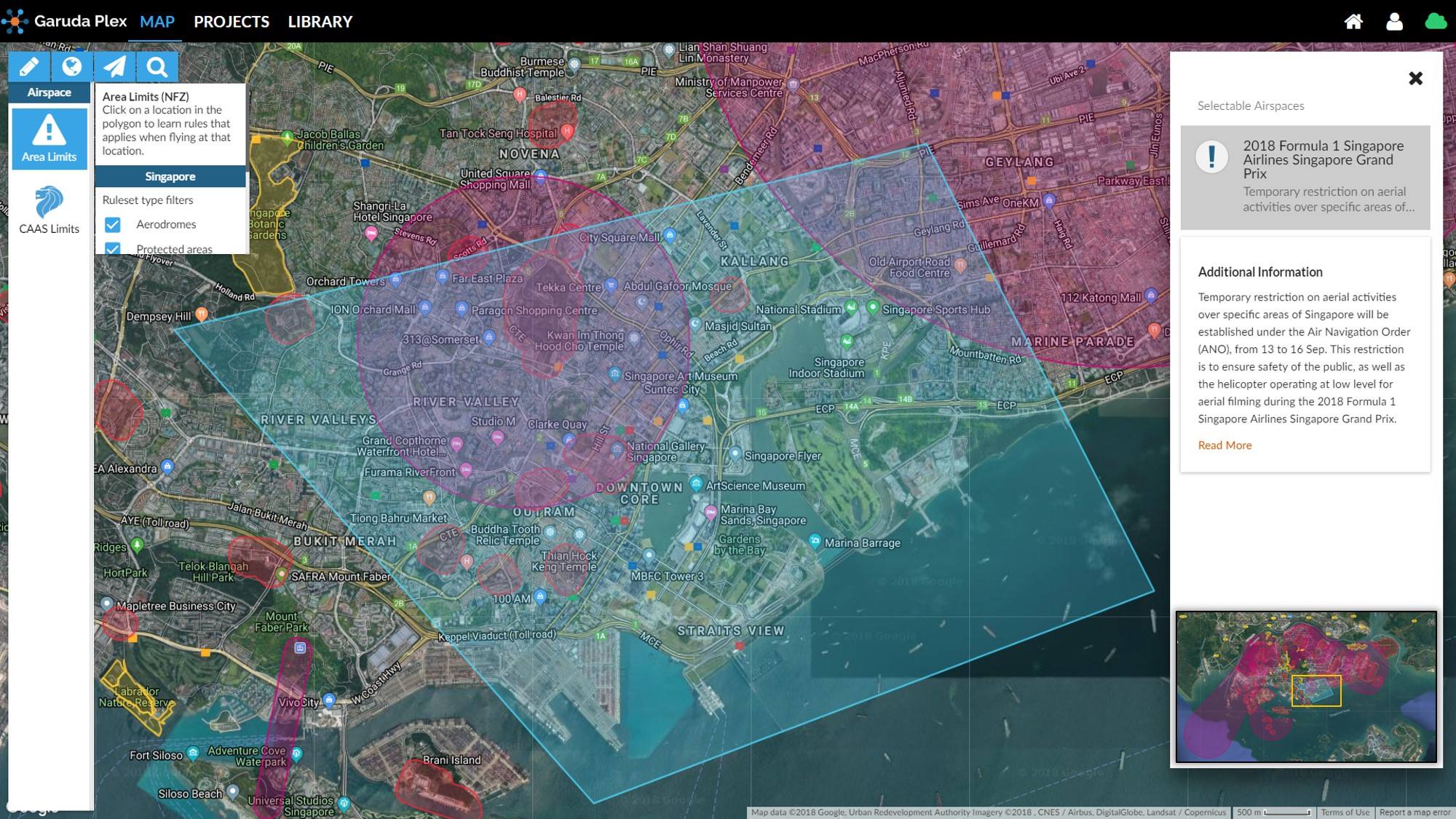The width and height of the screenshot is (1456, 819).
Task: Click the Old Airport Road Food Centre marker
Action: (961, 266)
